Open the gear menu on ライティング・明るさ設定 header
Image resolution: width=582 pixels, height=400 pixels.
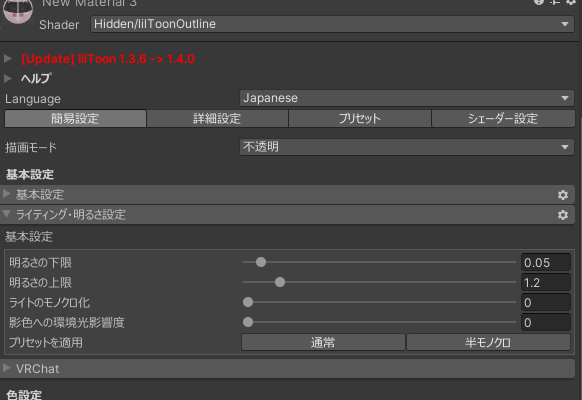563,215
